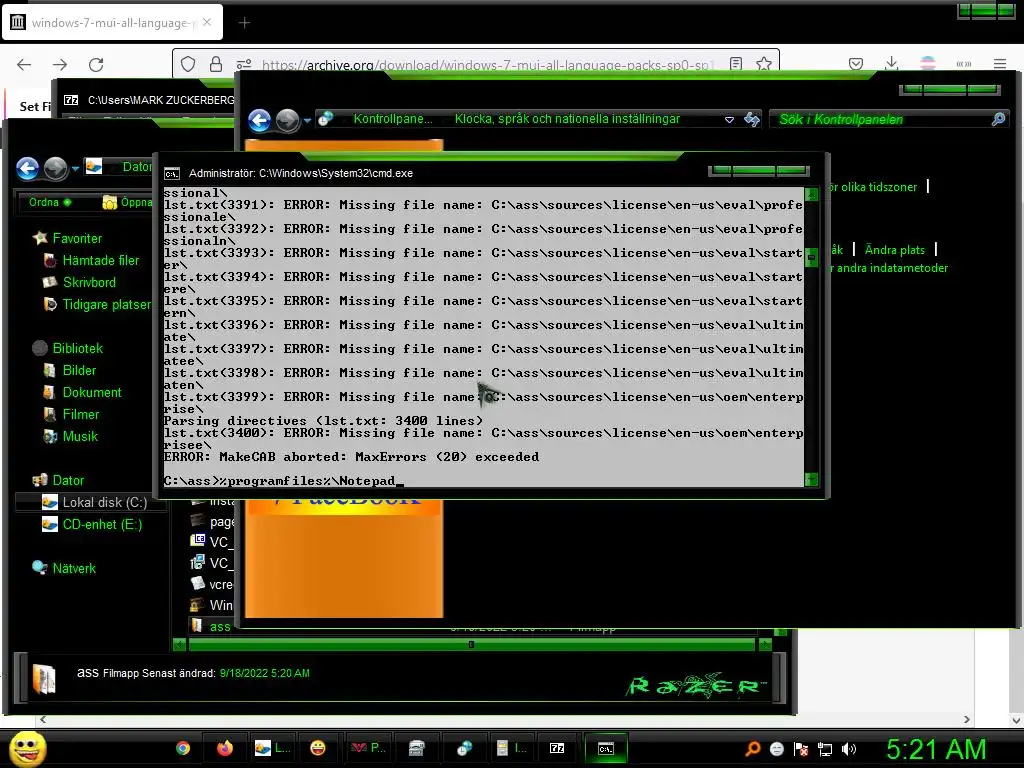Click the Klocka, språk och nationella inställningar breadcrumb
The image size is (1024, 768).
point(567,119)
